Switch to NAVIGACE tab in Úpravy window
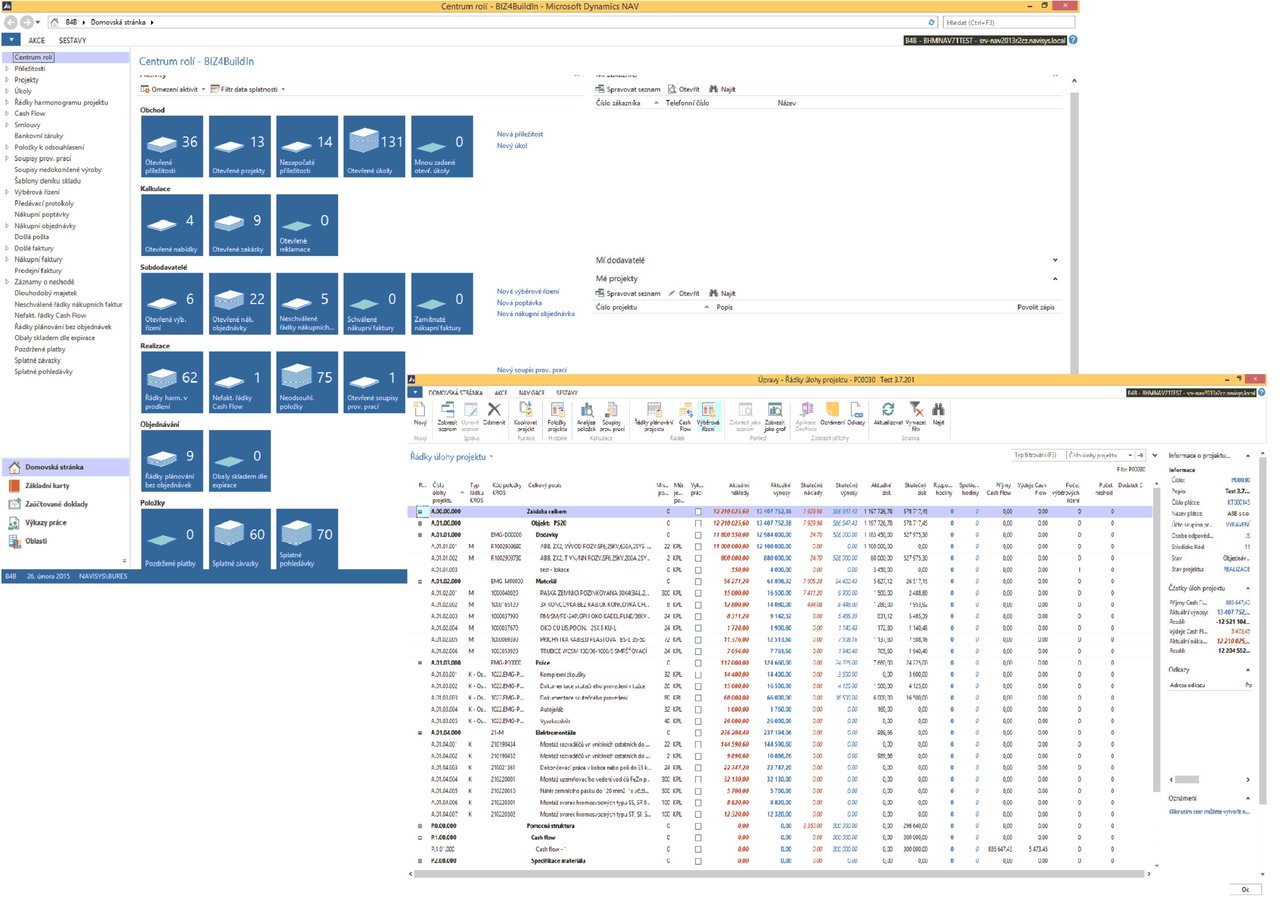 point(534,394)
